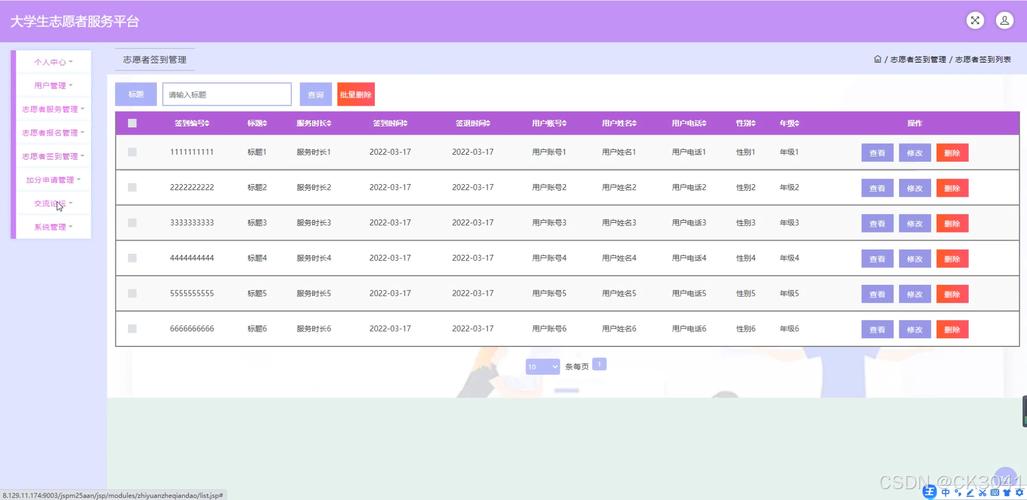Open the IME settings gear icon

1019,492
